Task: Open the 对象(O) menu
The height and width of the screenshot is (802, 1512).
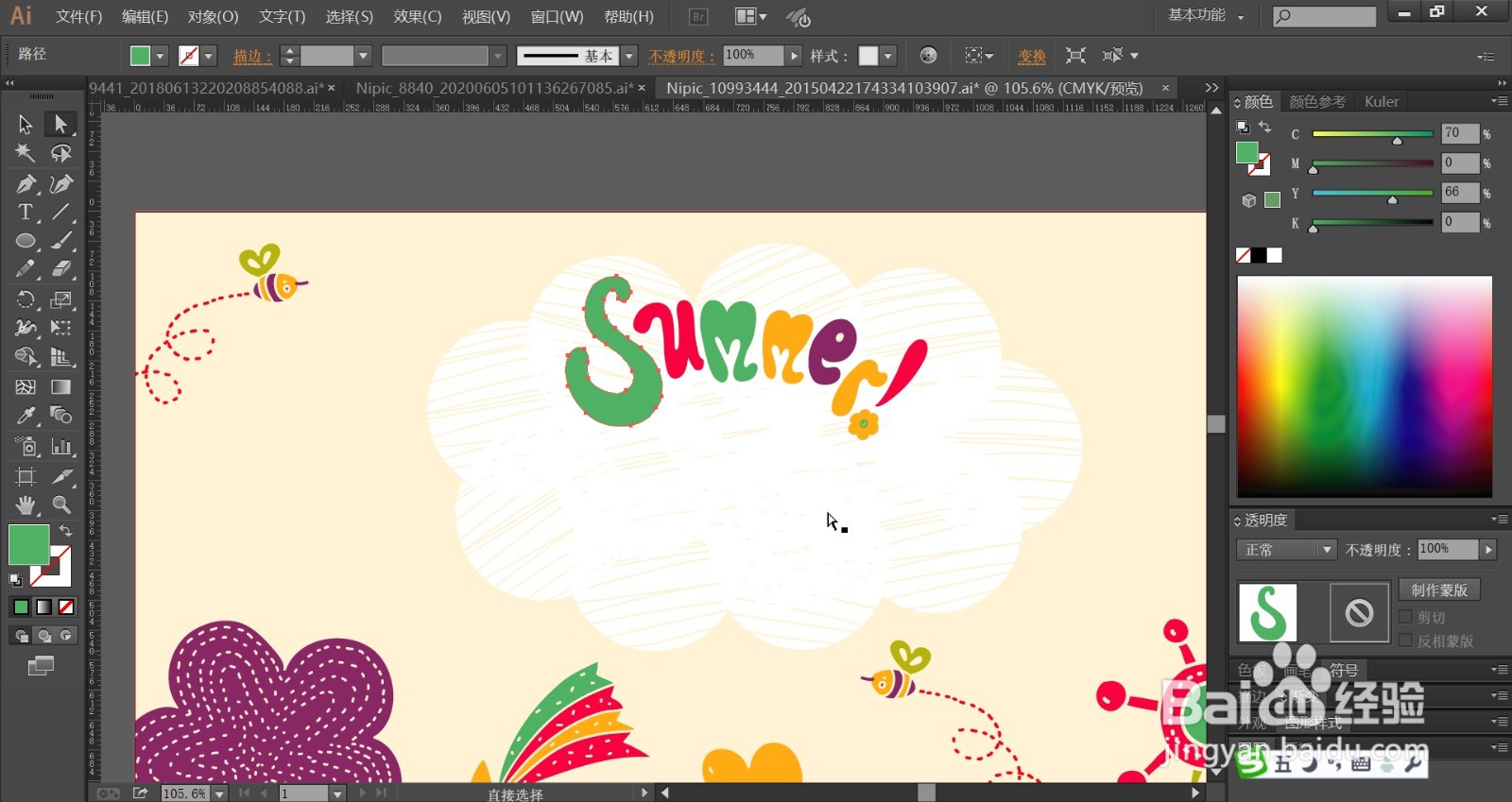Action: click(213, 17)
